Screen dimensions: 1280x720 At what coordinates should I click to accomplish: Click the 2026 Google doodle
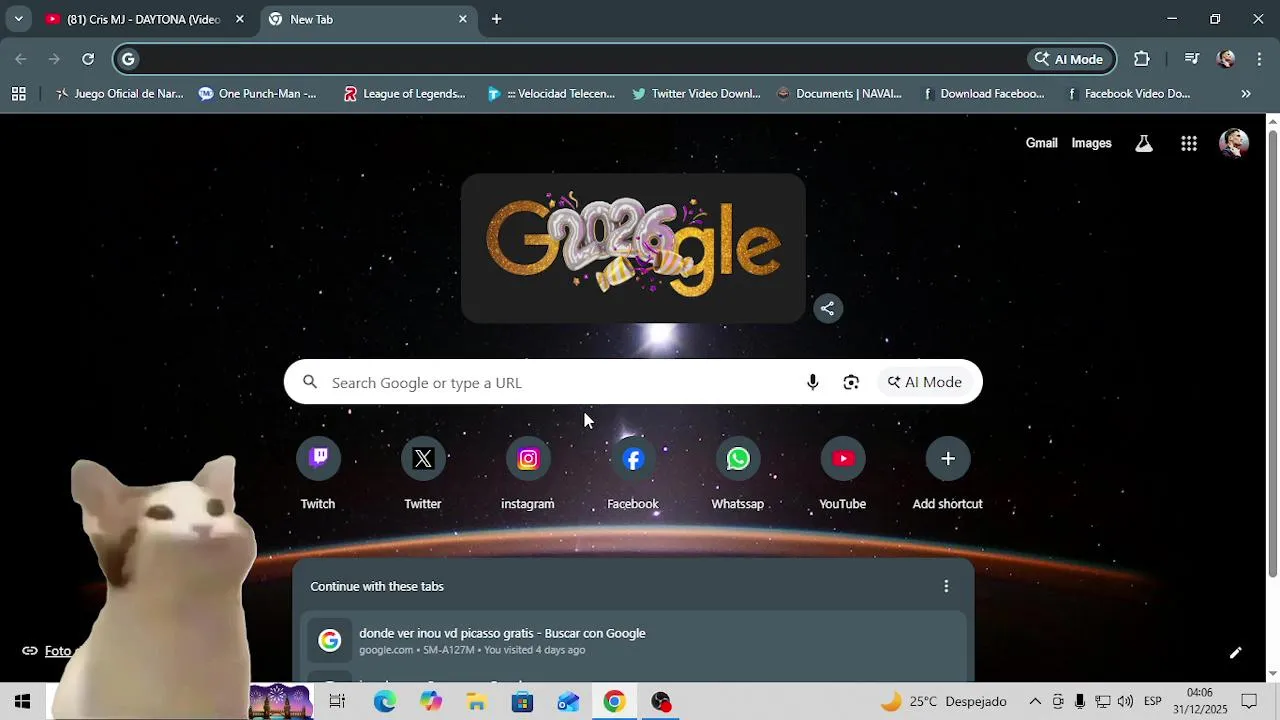coord(633,248)
